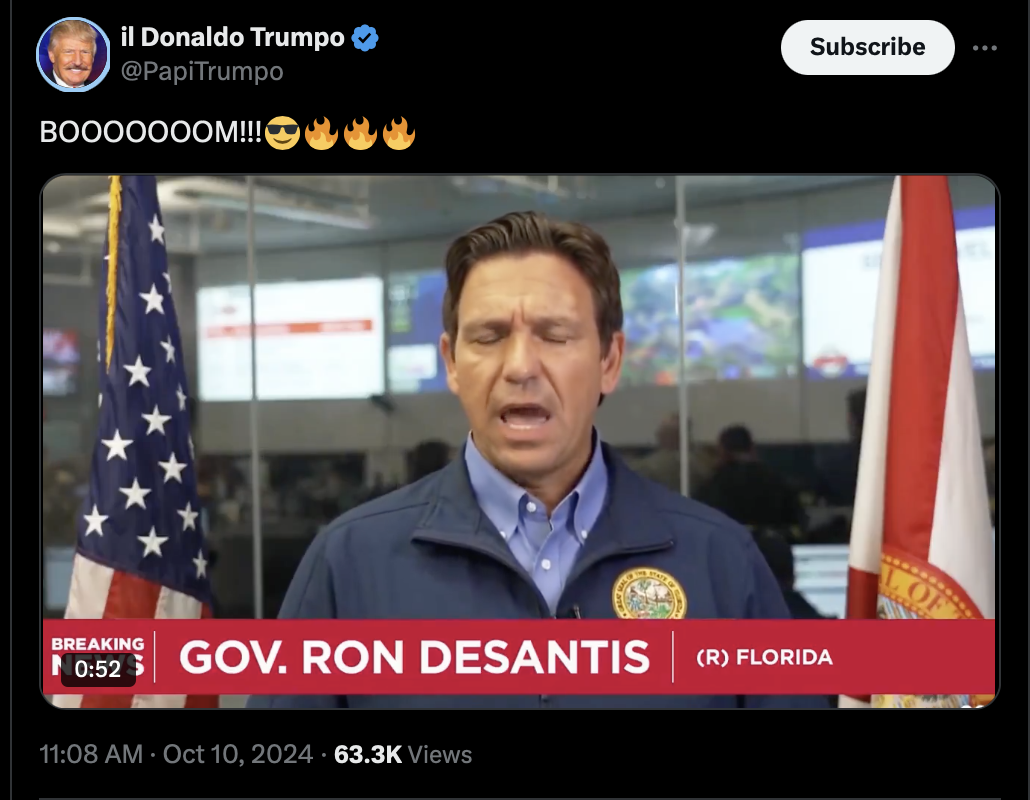Click the sunglasses emoji in the tweet
This screenshot has height=800, width=1030.
coord(282,133)
